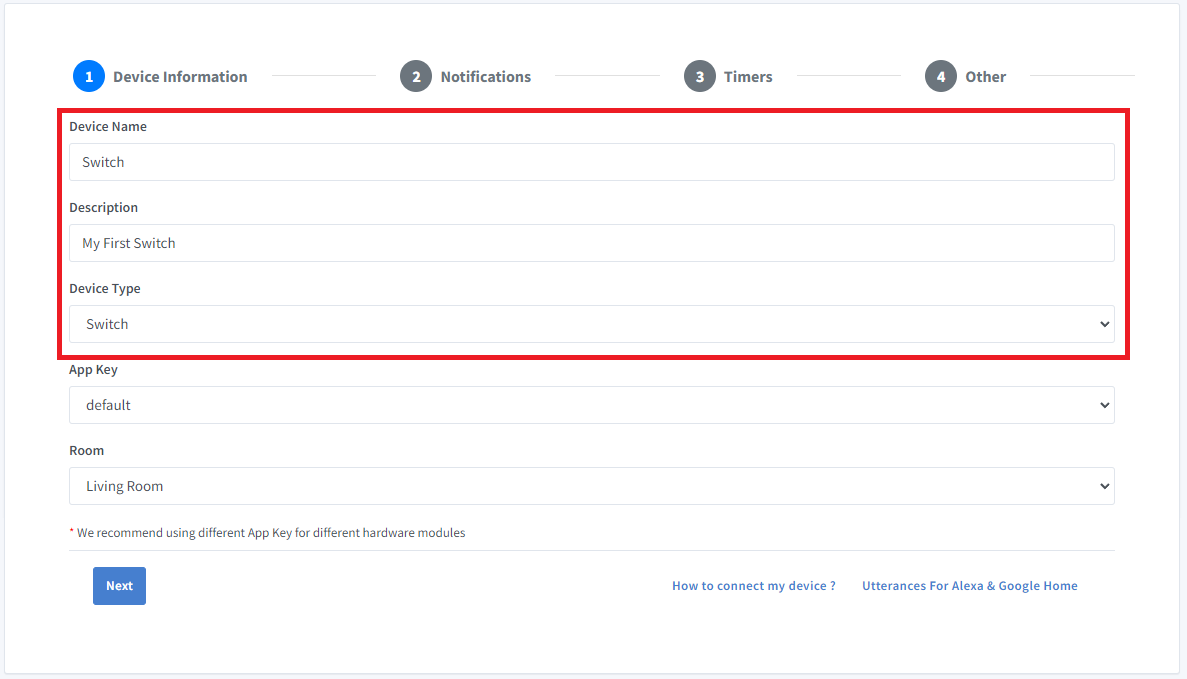The width and height of the screenshot is (1187, 679).
Task: Open 'Utterances For Alexa & Google Home' link
Action: (x=969, y=586)
